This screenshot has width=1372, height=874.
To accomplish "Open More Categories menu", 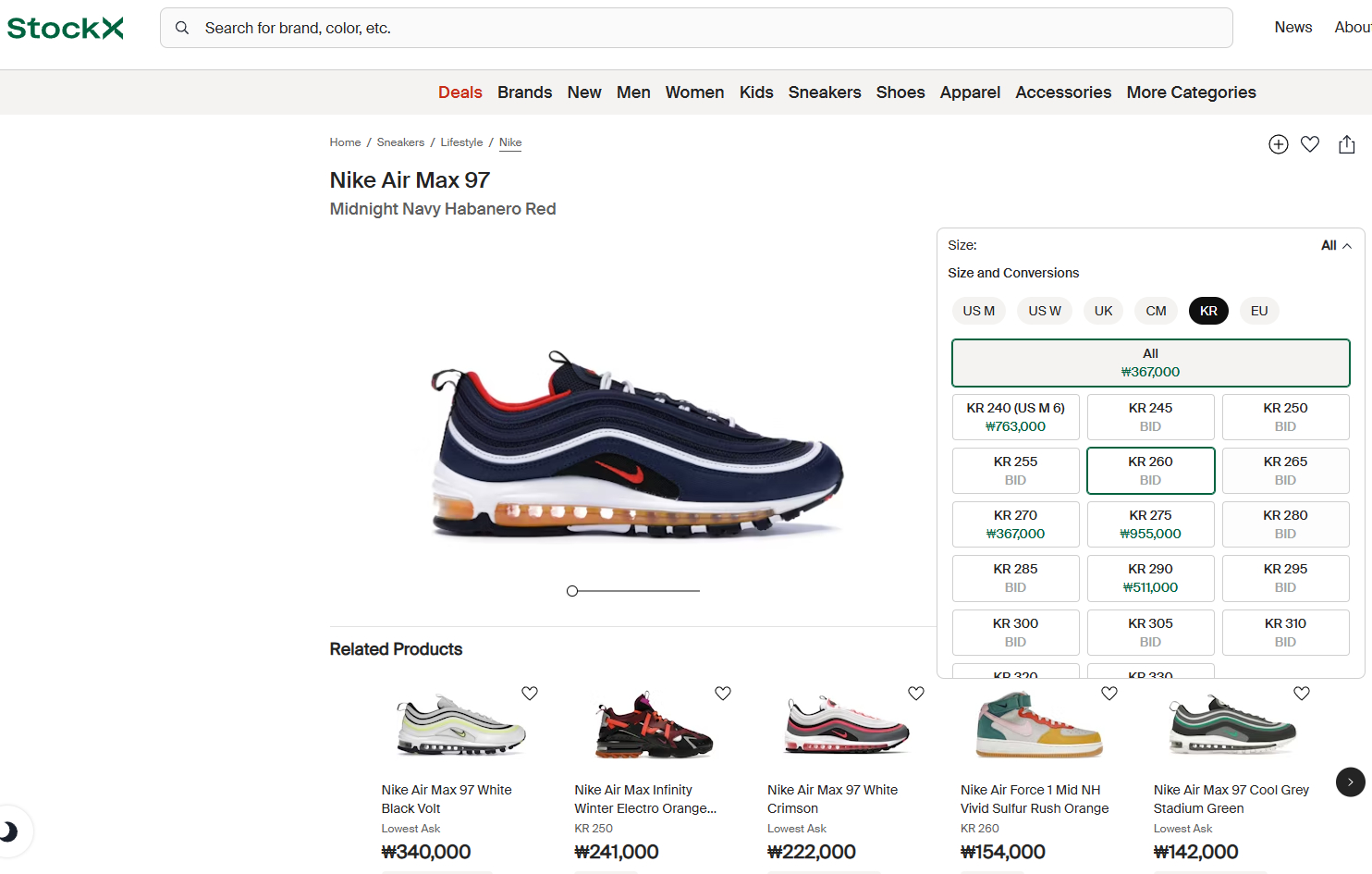I will (1191, 92).
